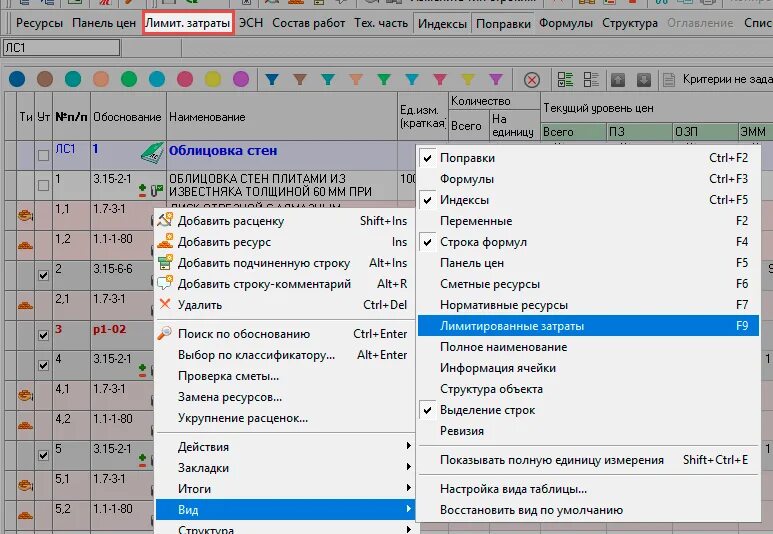
Task: Toggle the checked Строка формул option
Action: tap(588, 242)
